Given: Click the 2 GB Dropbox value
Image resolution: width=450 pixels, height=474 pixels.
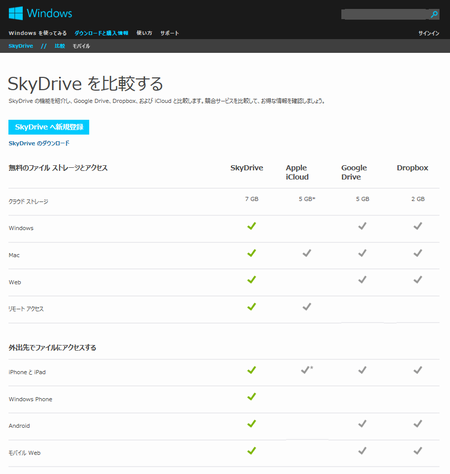Looking at the screenshot, I should coord(418,199).
